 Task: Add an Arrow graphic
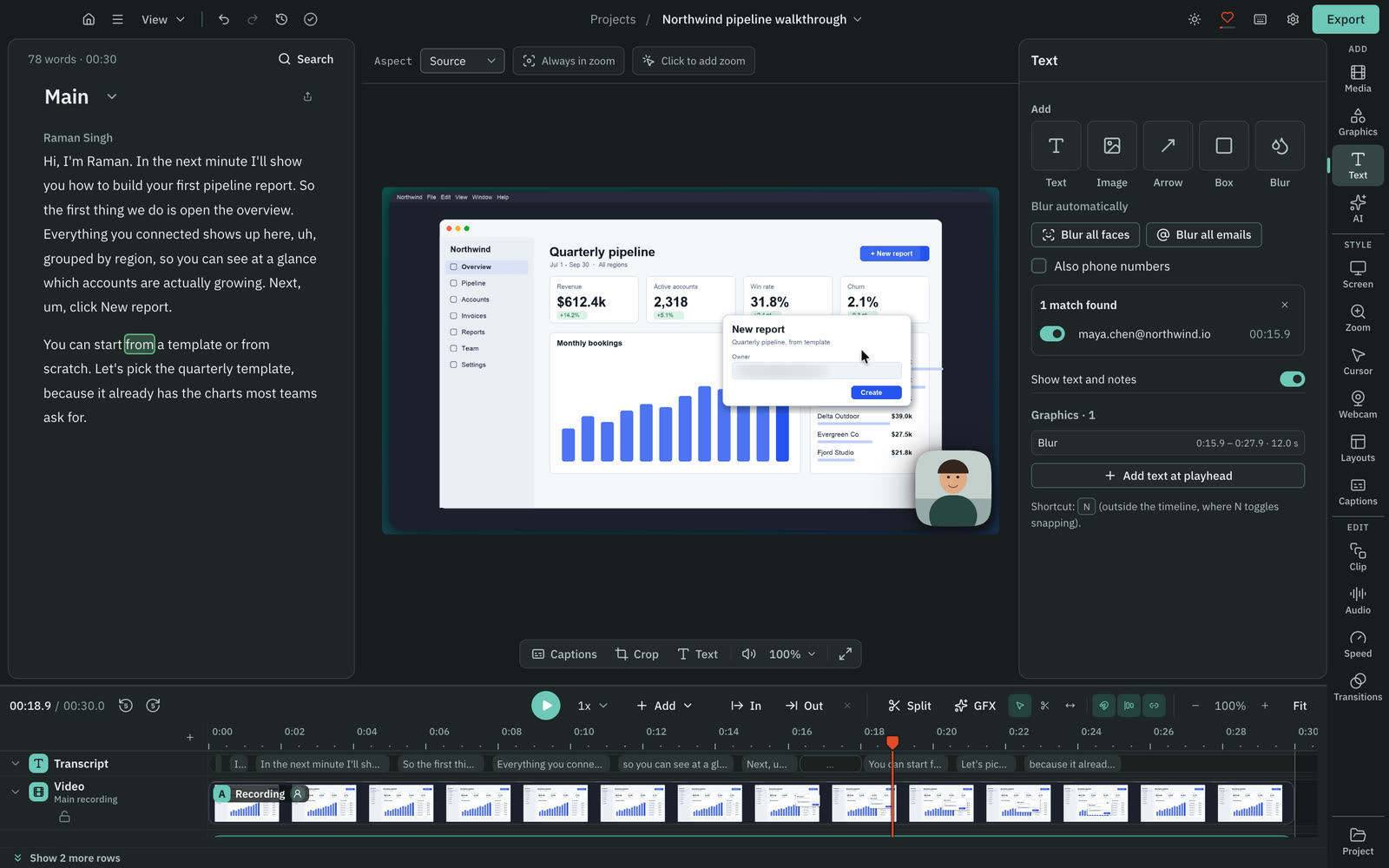pyautogui.click(x=1168, y=146)
